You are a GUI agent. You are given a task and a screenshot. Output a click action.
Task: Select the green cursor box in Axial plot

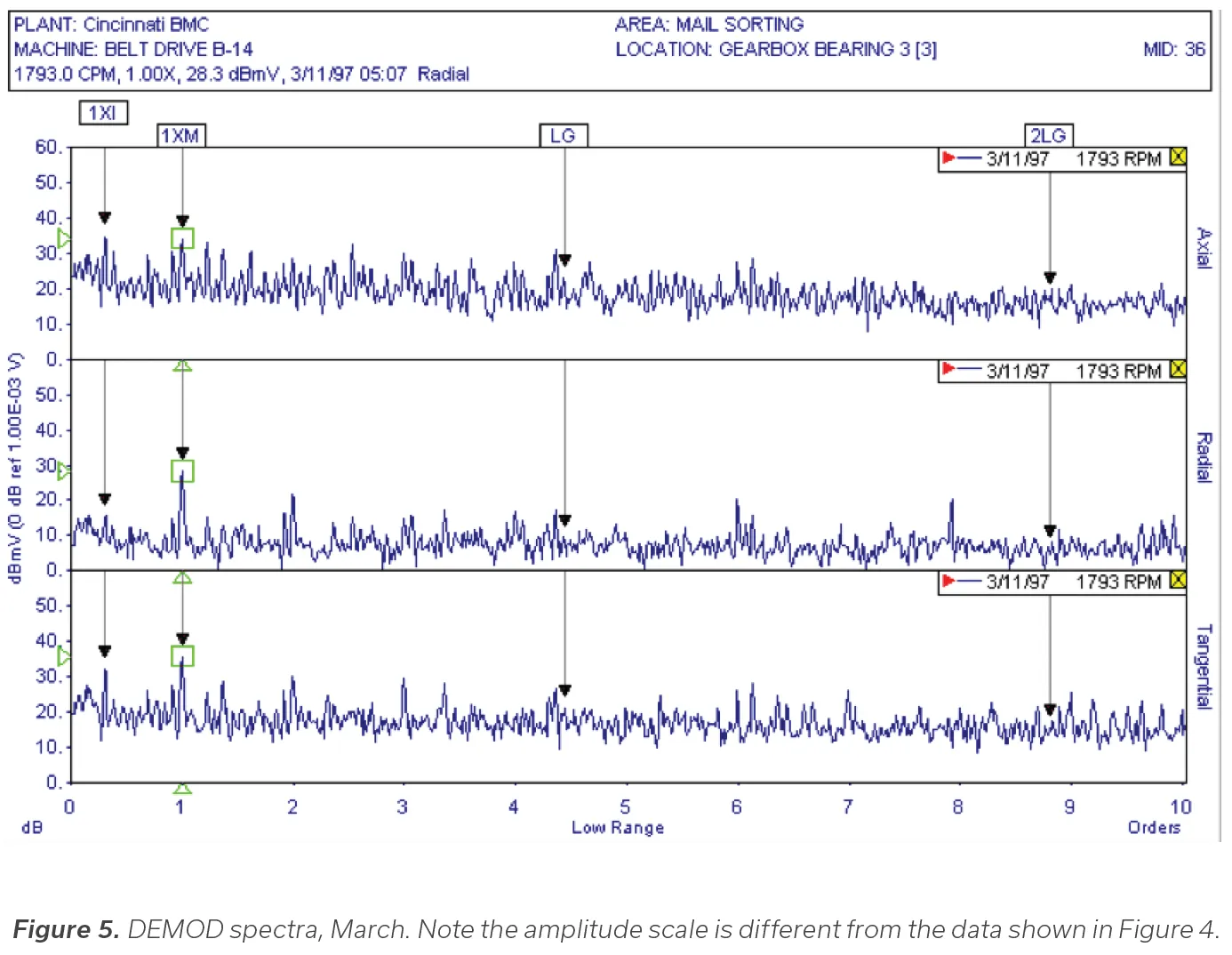182,238
